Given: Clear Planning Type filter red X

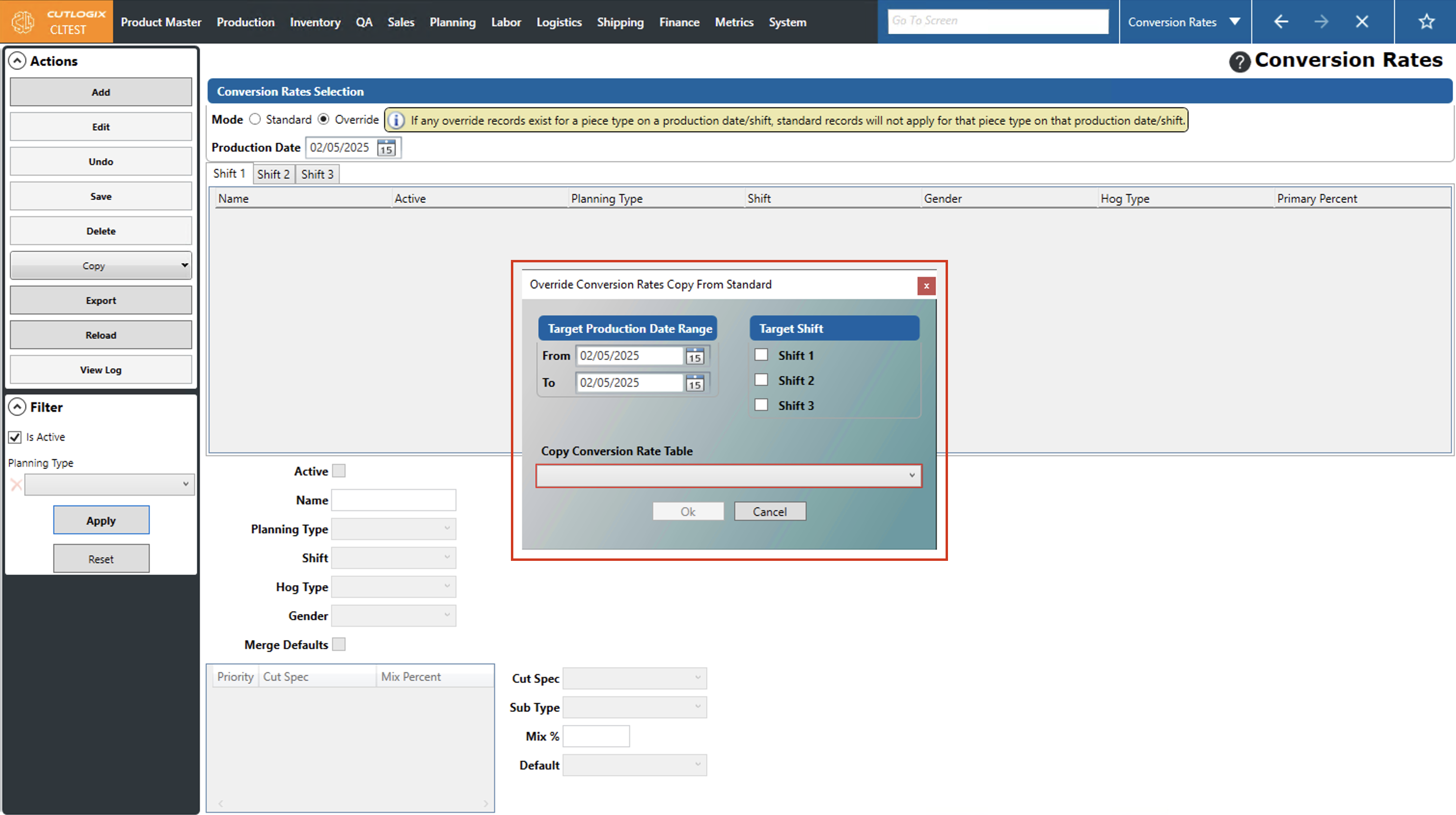Looking at the screenshot, I should 16,484.
